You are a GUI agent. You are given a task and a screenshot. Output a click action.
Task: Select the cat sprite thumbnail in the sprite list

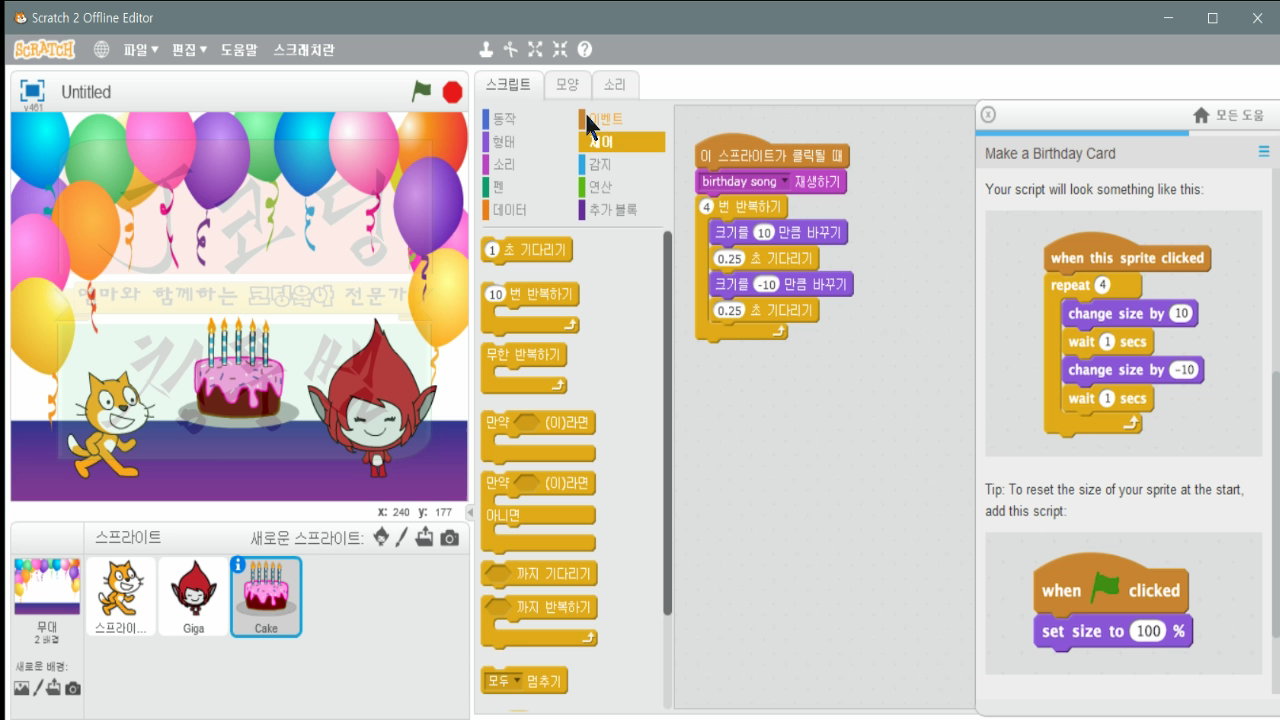(x=121, y=597)
